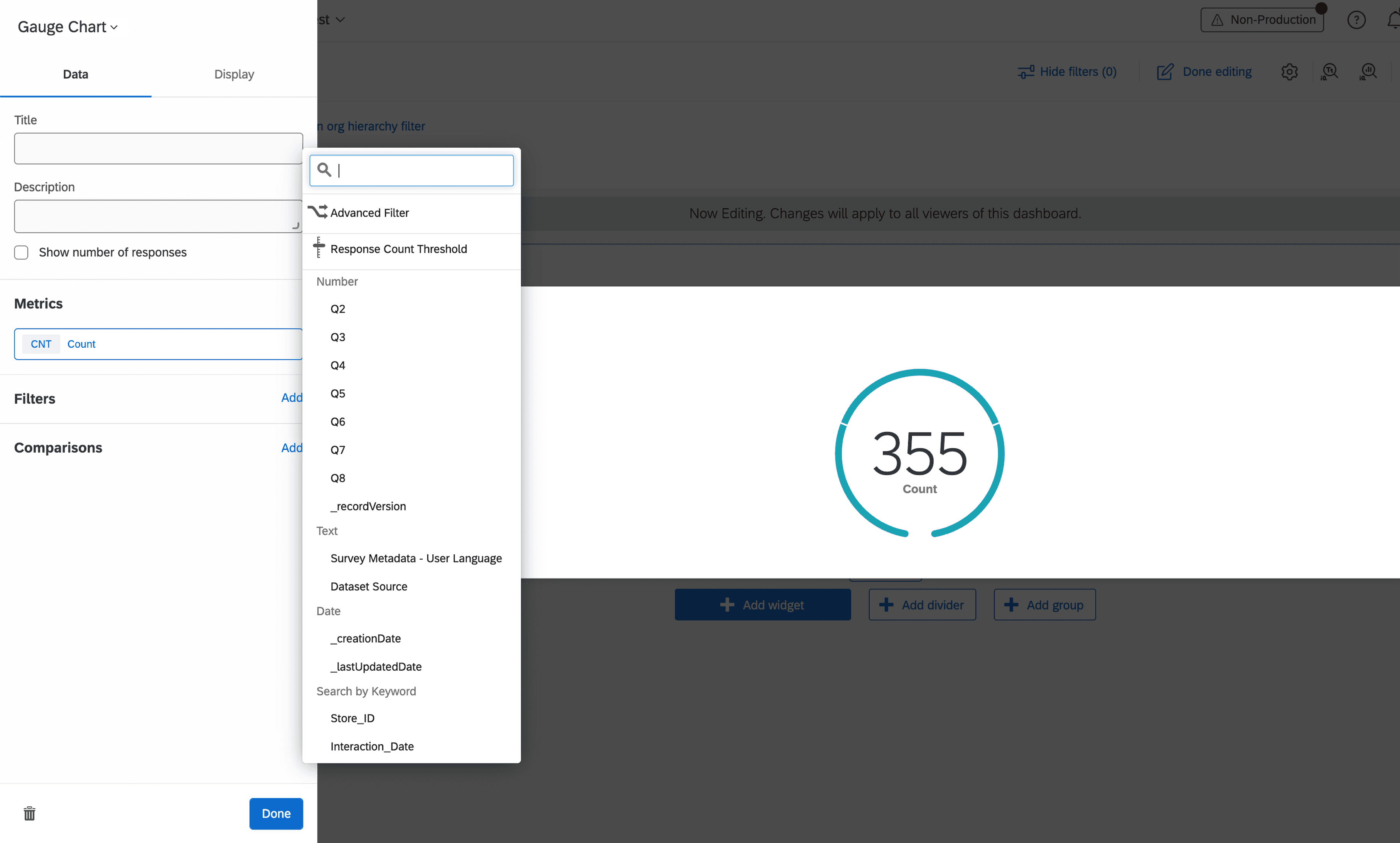
Task: Expand the Gauge Chart type dropdown
Action: [67, 27]
